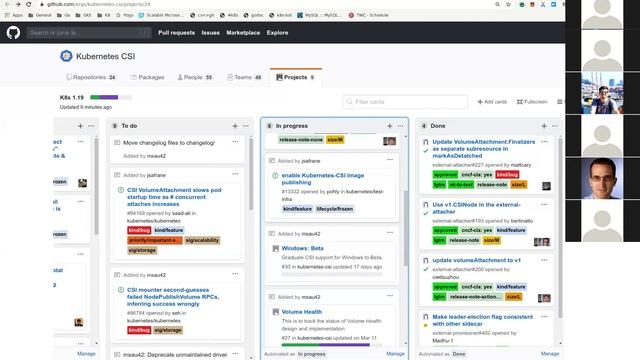Switch to the Packages tab
640x360 pixels.
point(147,77)
